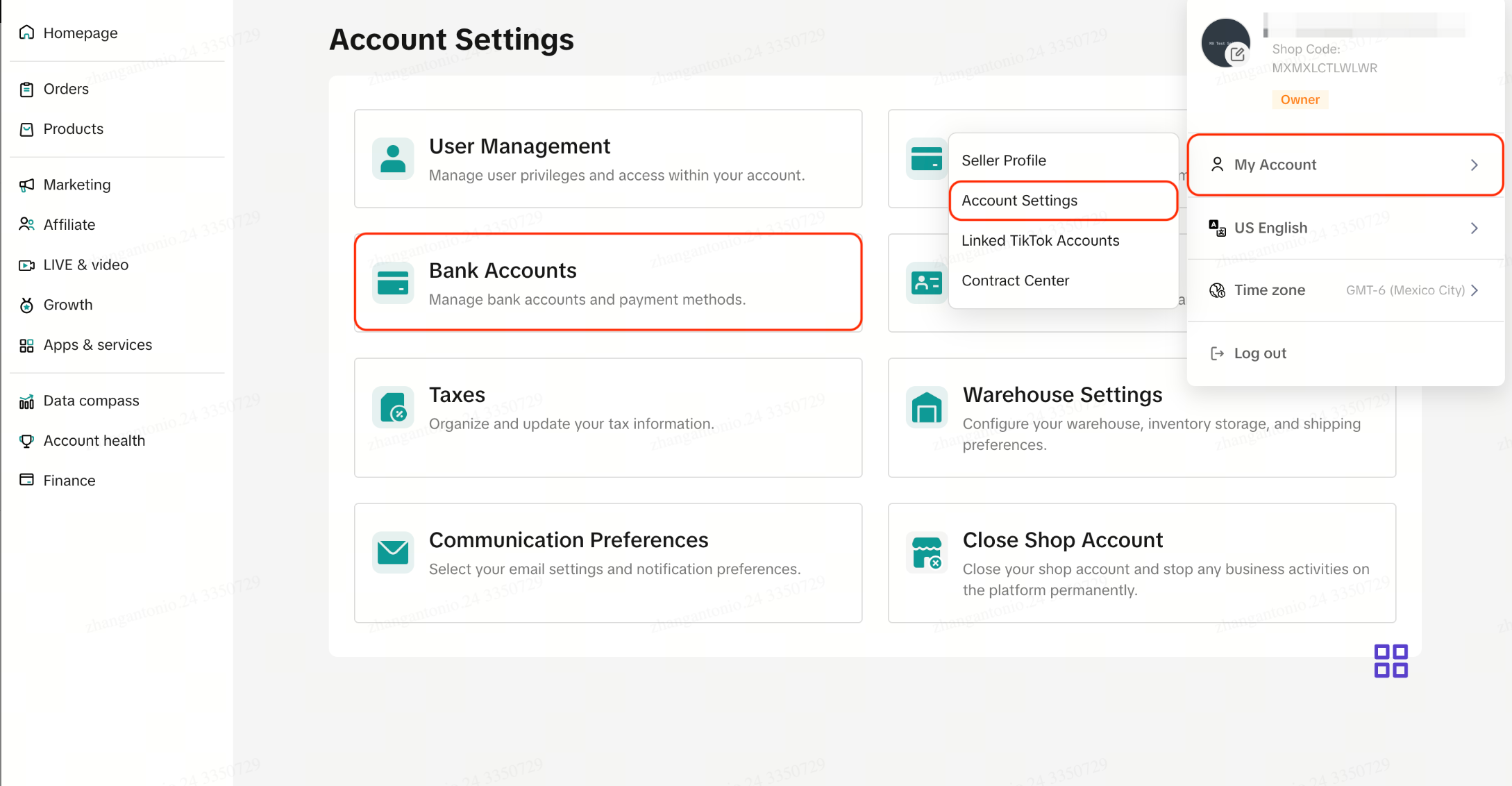Expand the My Account submenu chevron
The height and width of the screenshot is (786, 1512).
(x=1475, y=165)
